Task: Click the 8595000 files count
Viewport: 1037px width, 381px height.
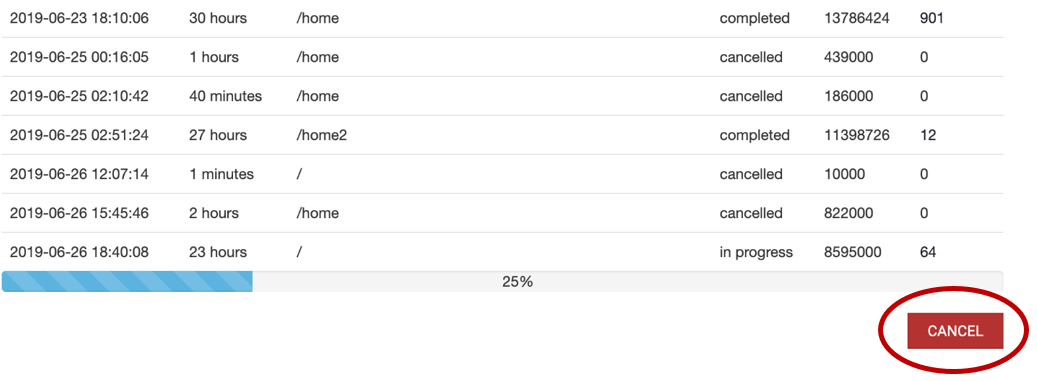Action: pos(853,253)
